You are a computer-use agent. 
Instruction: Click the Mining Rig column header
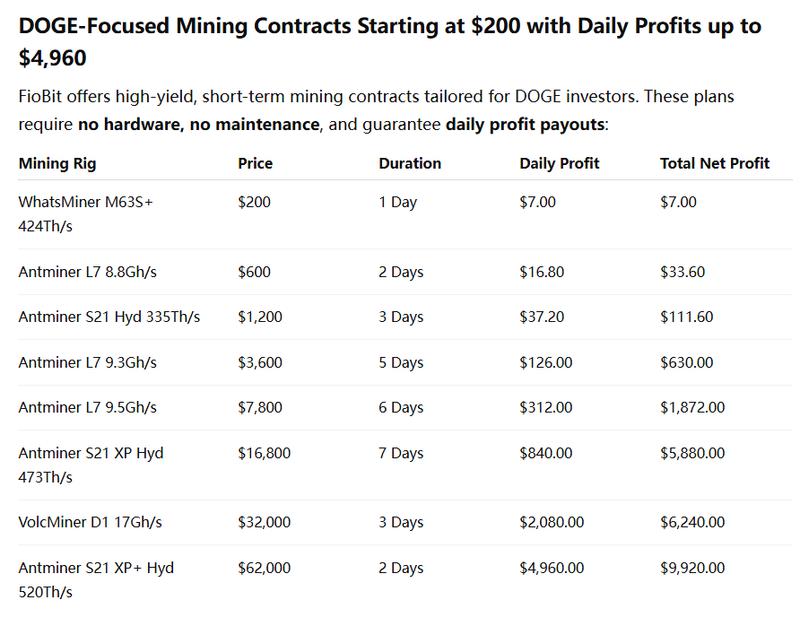coord(57,163)
